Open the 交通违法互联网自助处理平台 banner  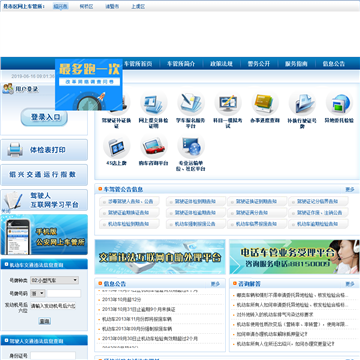coord(160,257)
